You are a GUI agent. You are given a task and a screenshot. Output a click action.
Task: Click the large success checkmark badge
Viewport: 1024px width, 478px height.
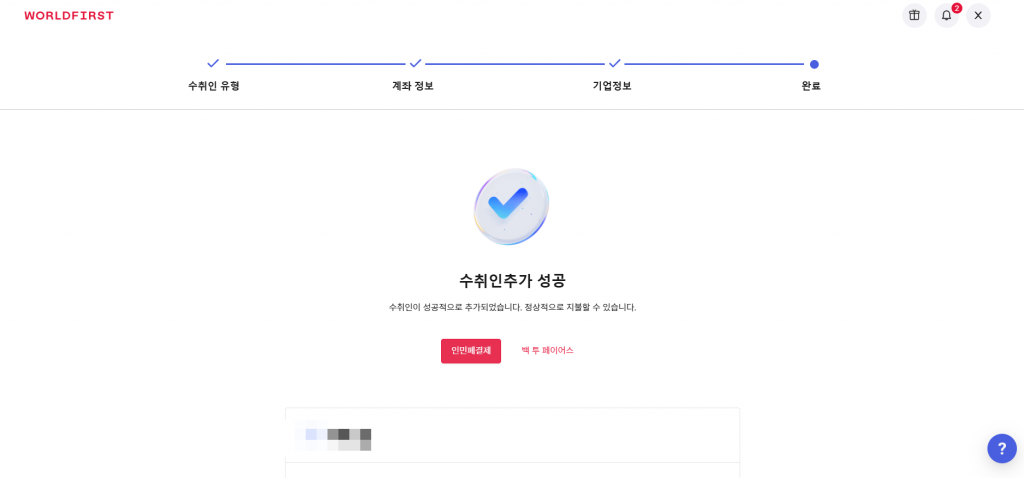[x=511, y=207]
